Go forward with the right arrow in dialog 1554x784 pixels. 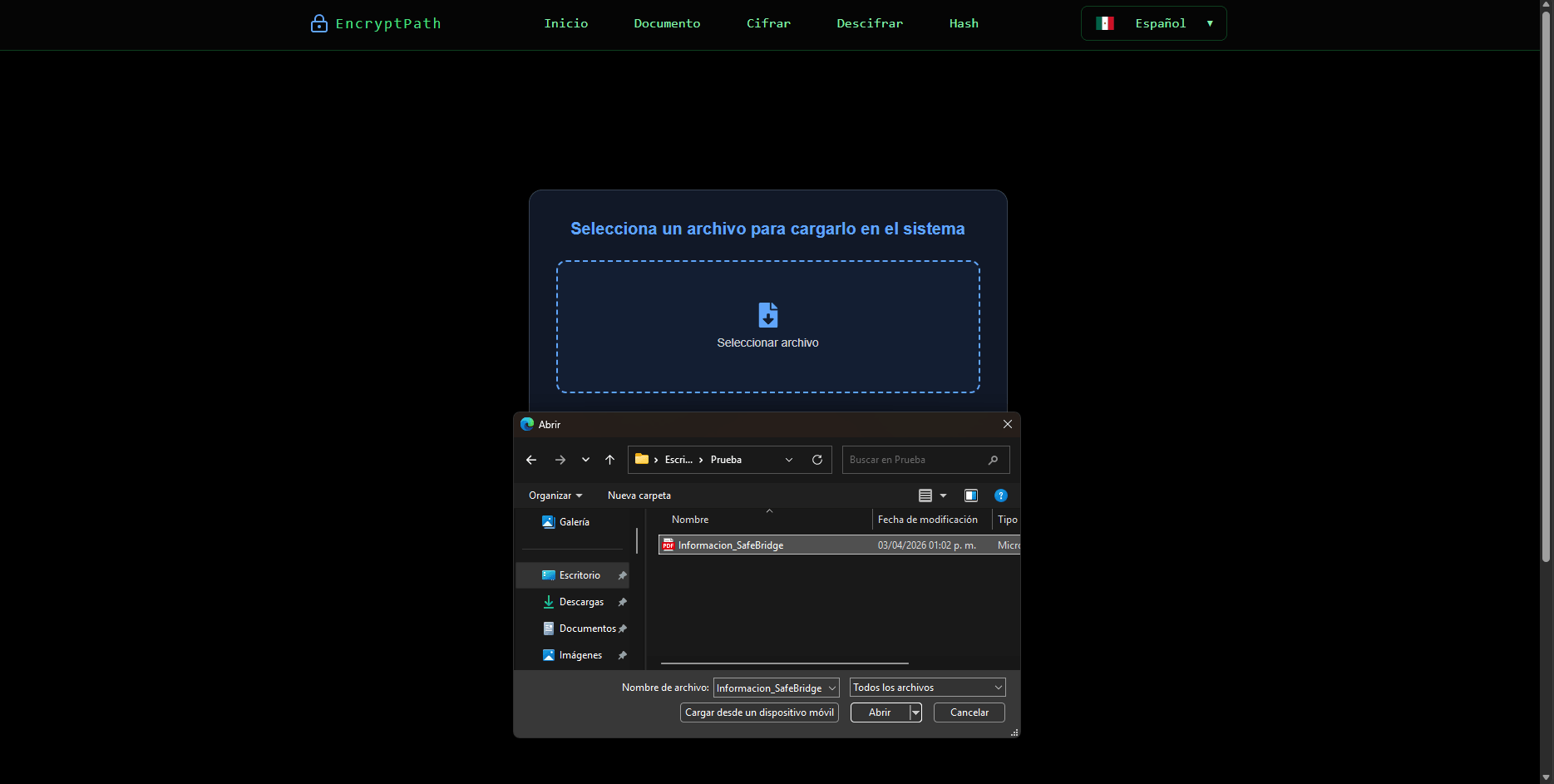[x=560, y=460]
